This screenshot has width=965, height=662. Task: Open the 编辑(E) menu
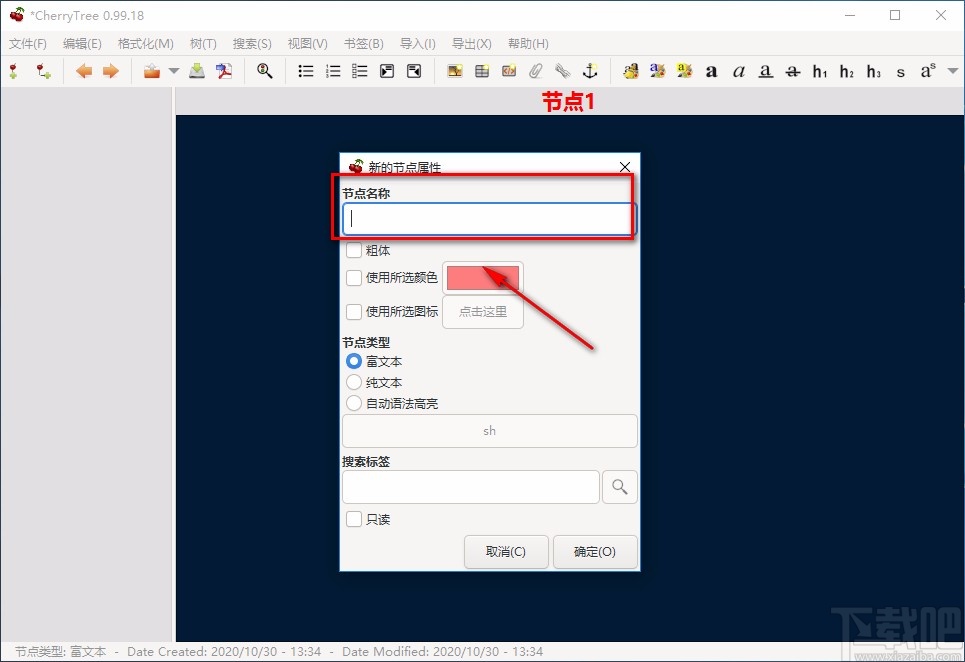click(82, 44)
